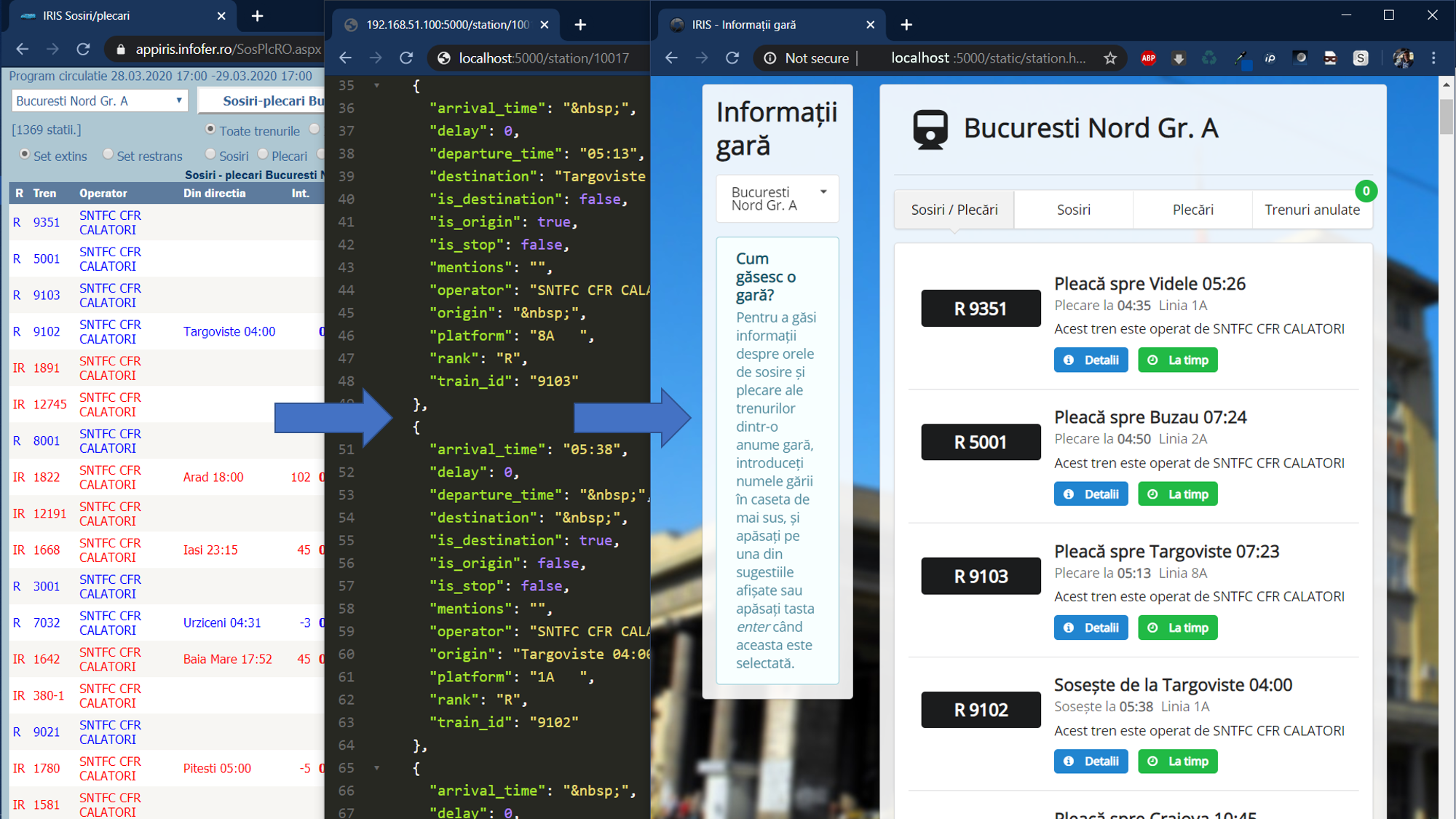Click train number 1891 in infofer table

pos(47,368)
